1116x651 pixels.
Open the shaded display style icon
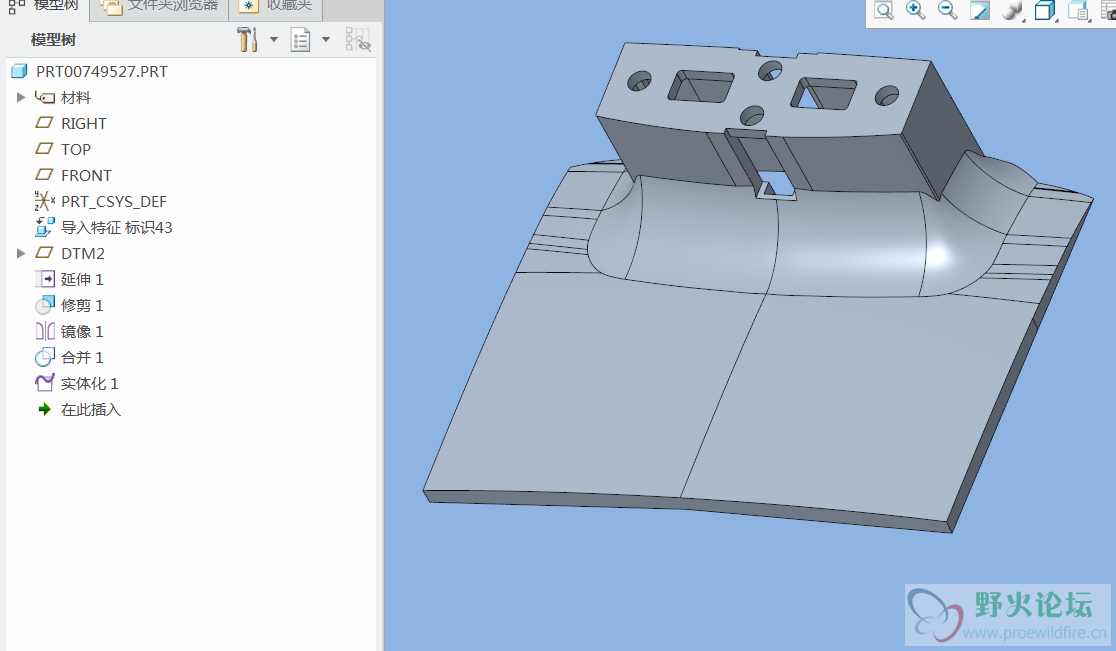point(1011,10)
